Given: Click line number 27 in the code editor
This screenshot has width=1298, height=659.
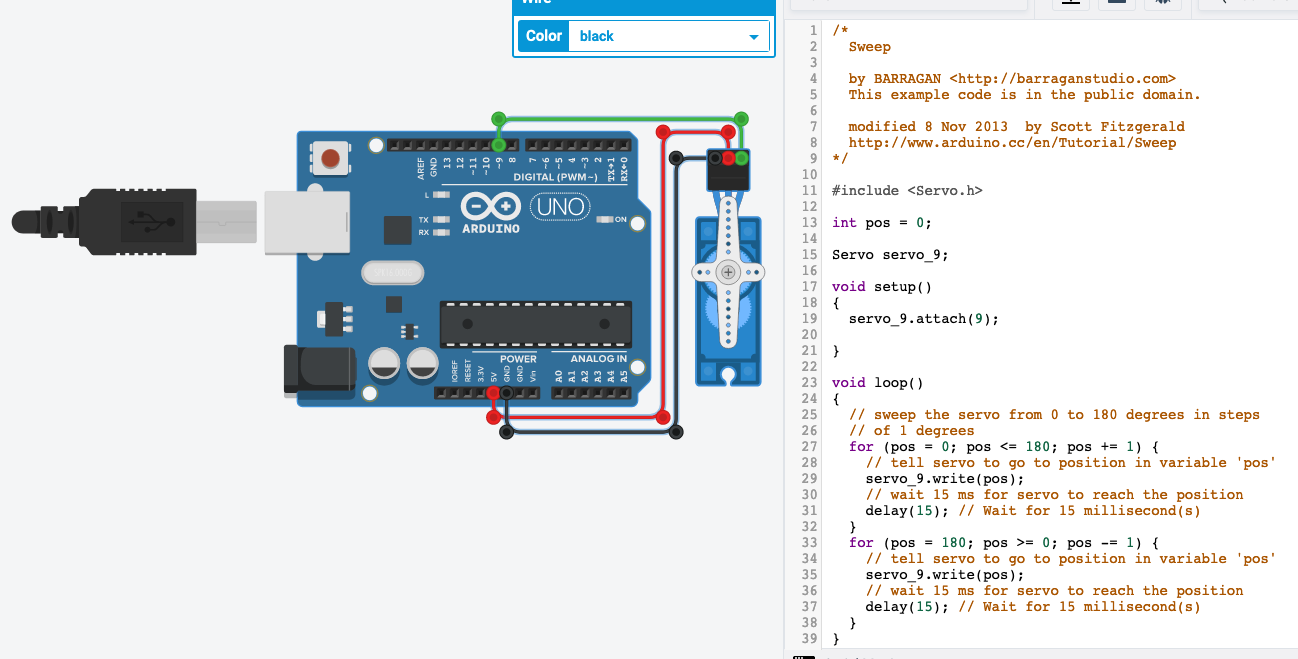Looking at the screenshot, I should [811, 446].
